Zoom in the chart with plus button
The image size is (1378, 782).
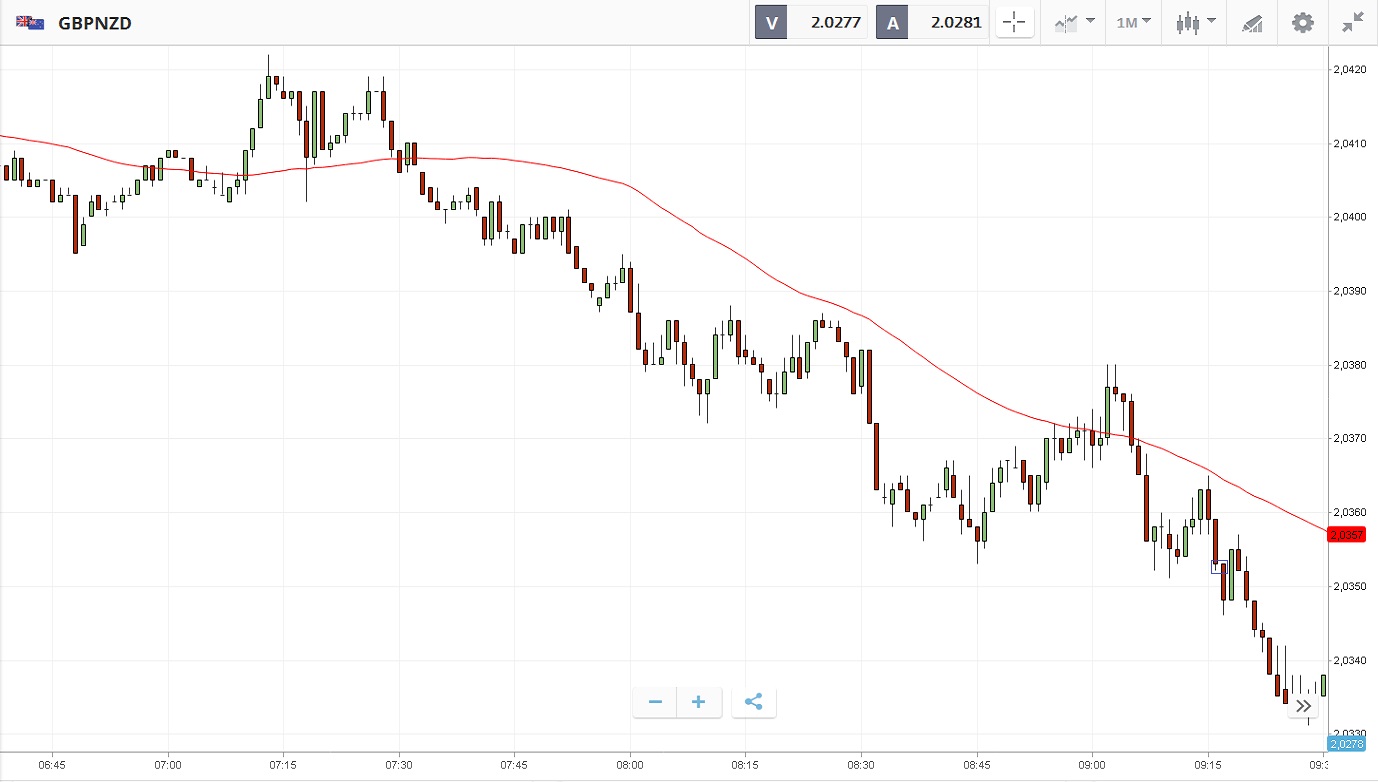pyautogui.click(x=698, y=702)
